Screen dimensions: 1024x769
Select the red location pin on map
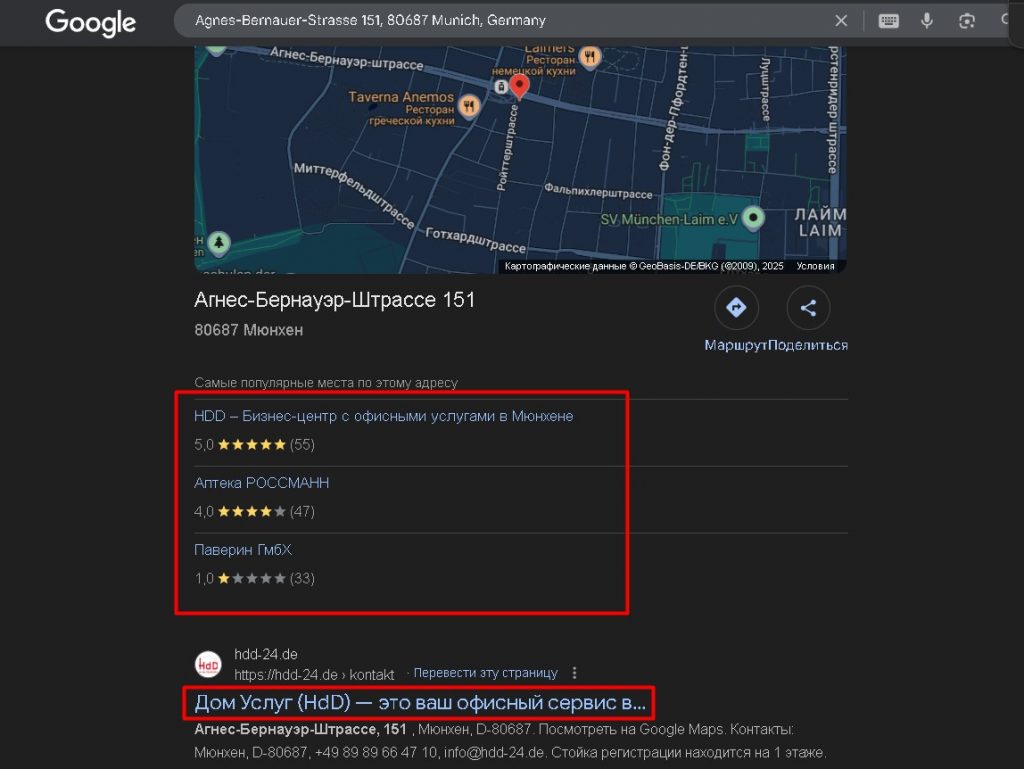coord(519,86)
